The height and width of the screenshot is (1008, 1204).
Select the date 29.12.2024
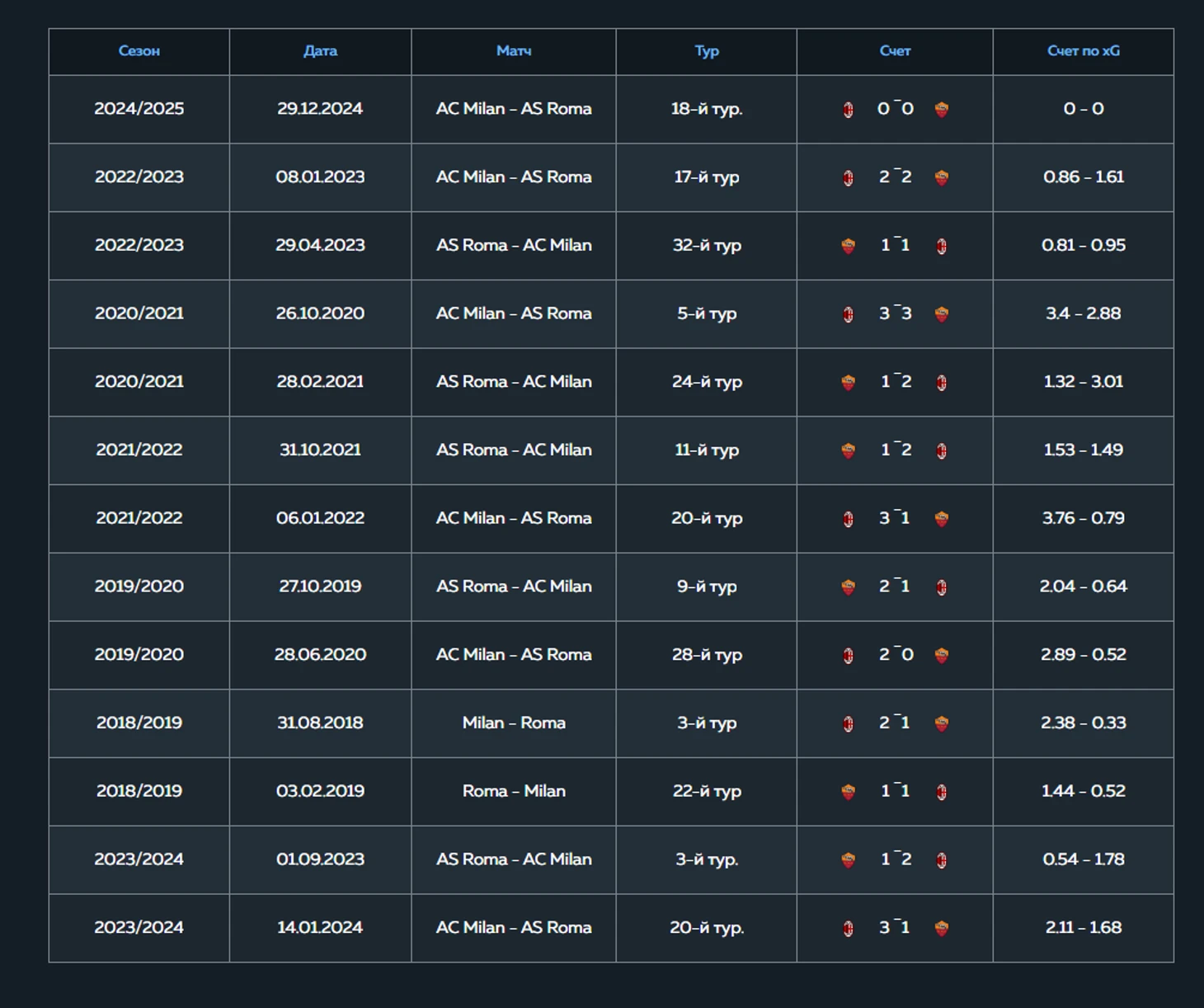tap(320, 109)
